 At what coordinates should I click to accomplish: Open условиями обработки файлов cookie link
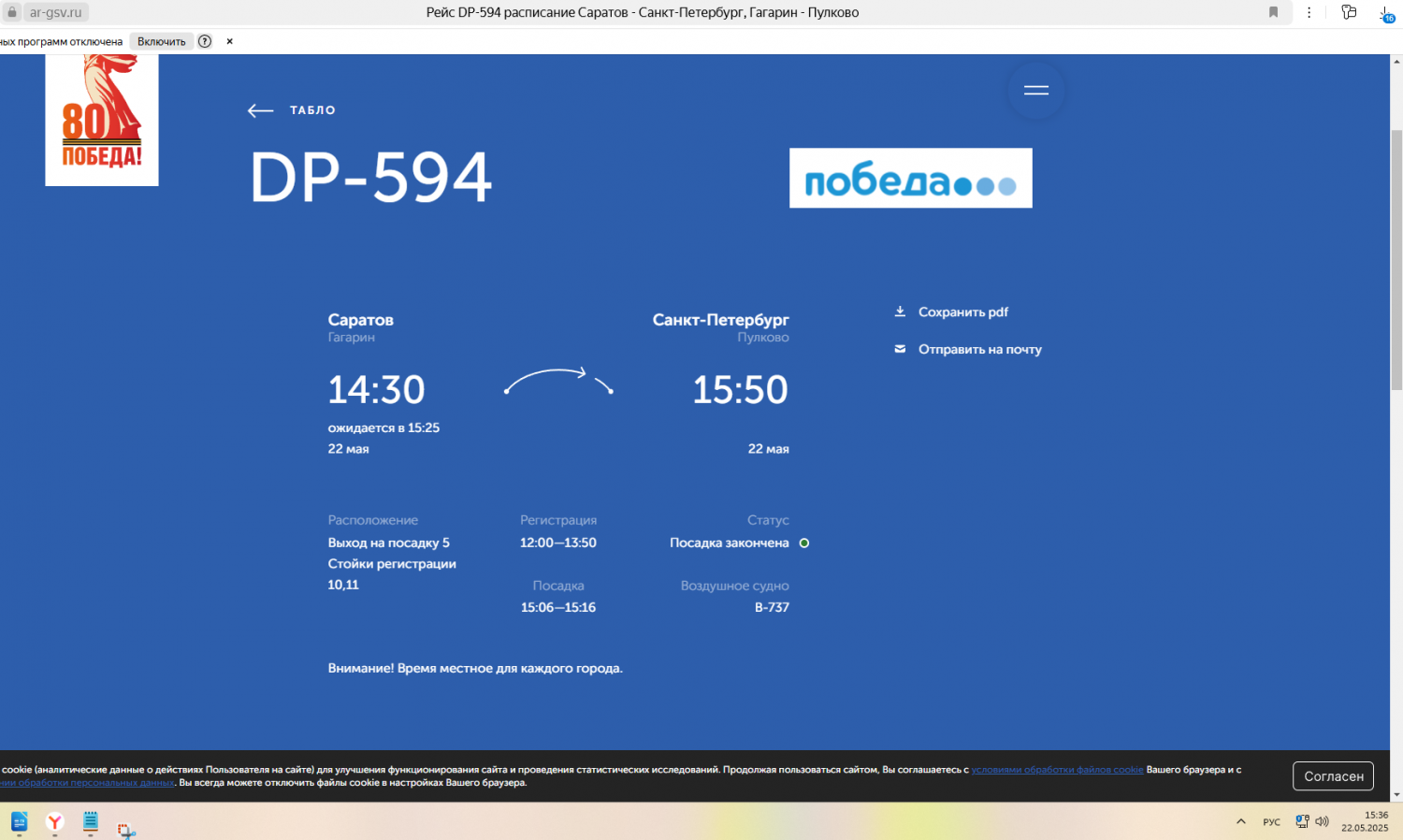tap(1057, 770)
